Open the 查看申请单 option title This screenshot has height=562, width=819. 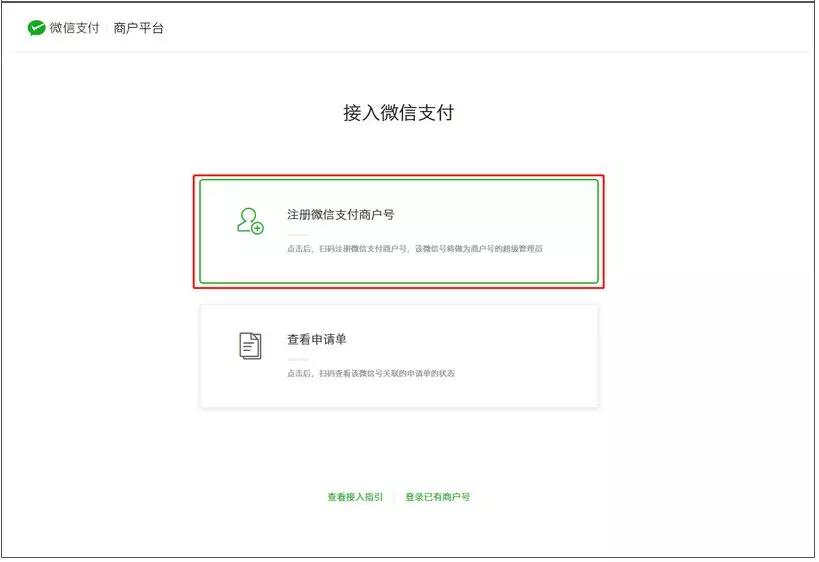click(x=317, y=339)
